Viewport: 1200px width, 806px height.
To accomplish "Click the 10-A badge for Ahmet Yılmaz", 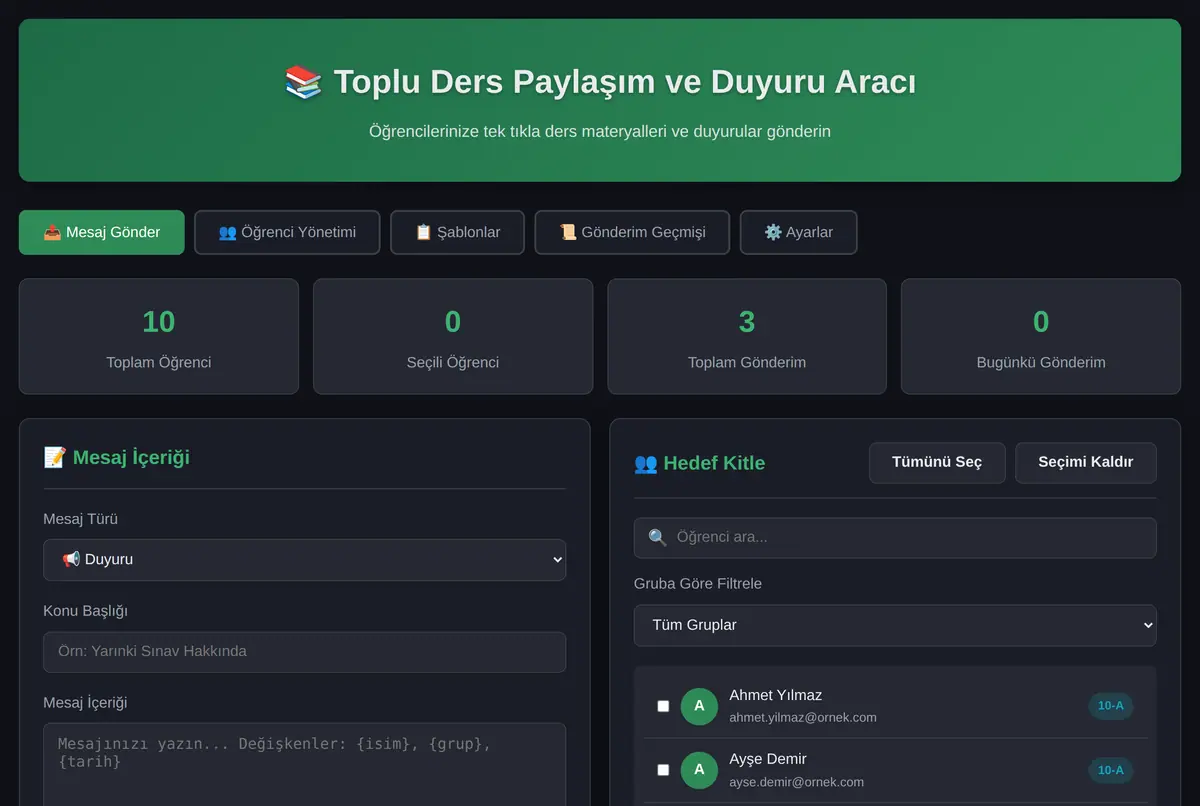I will point(1110,706).
